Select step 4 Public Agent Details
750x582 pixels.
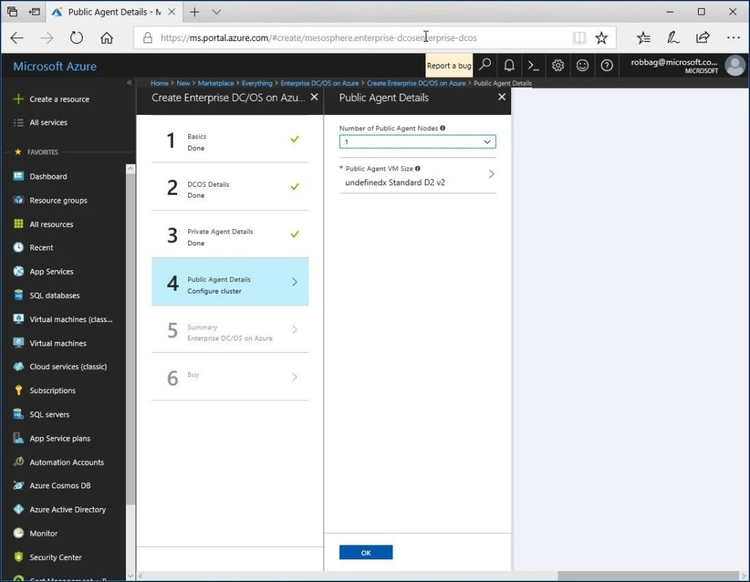click(230, 282)
